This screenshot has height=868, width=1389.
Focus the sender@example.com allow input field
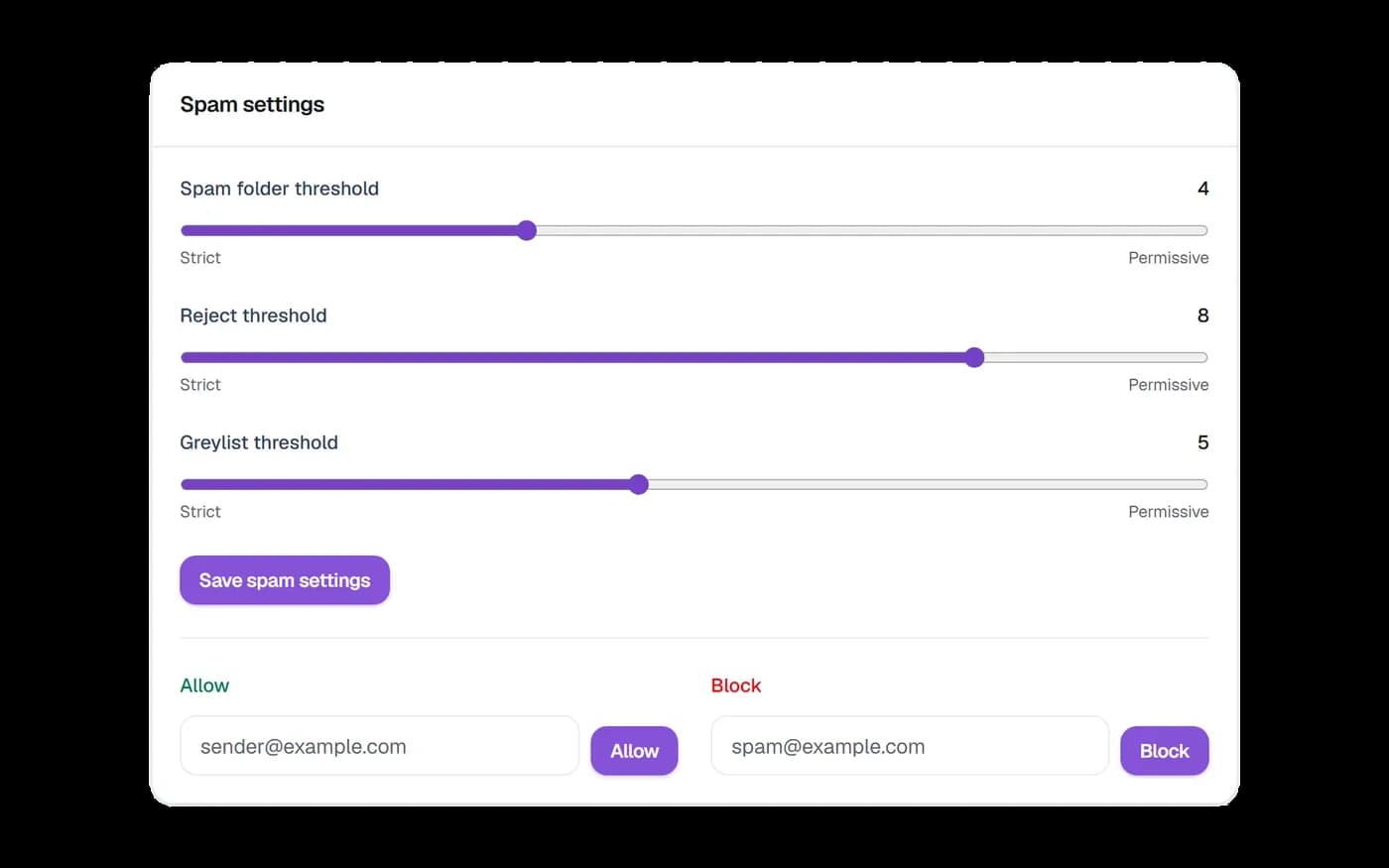[379, 746]
